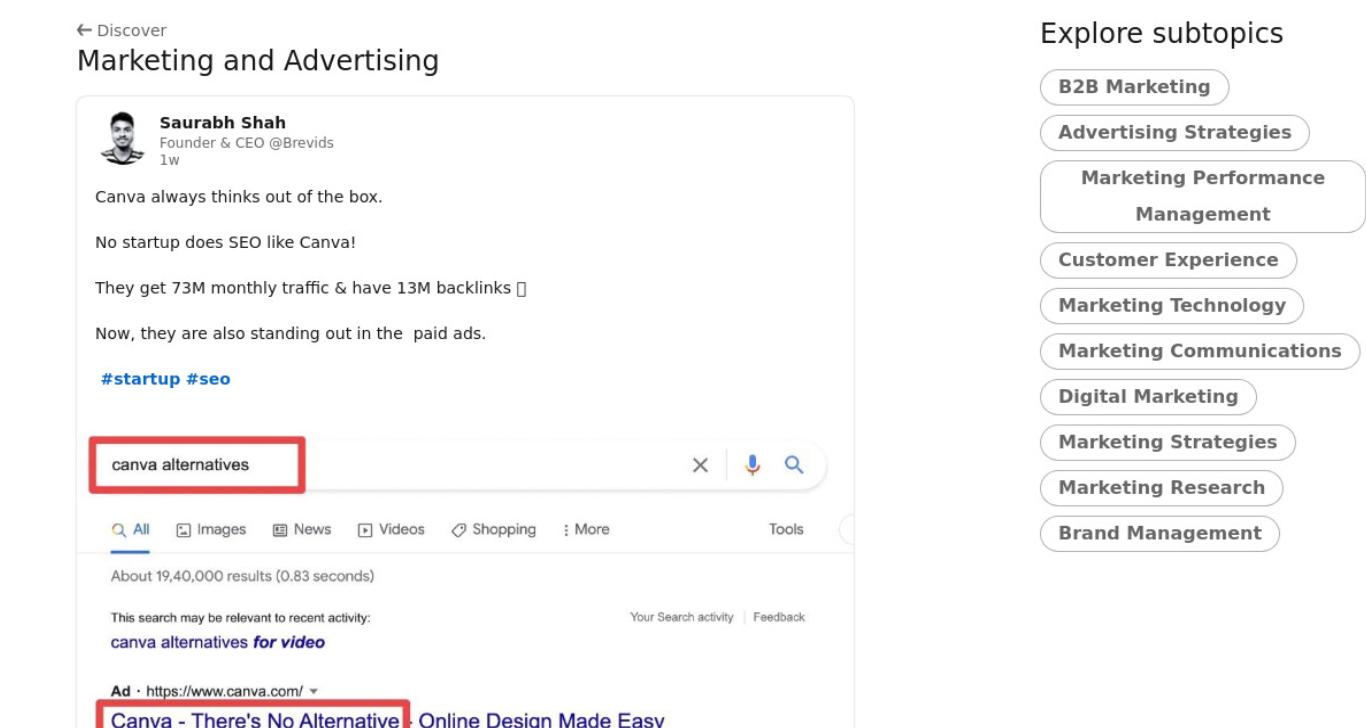The image size is (1366, 728).
Task: Click the '1w' post timestamp
Action: [x=169, y=160]
